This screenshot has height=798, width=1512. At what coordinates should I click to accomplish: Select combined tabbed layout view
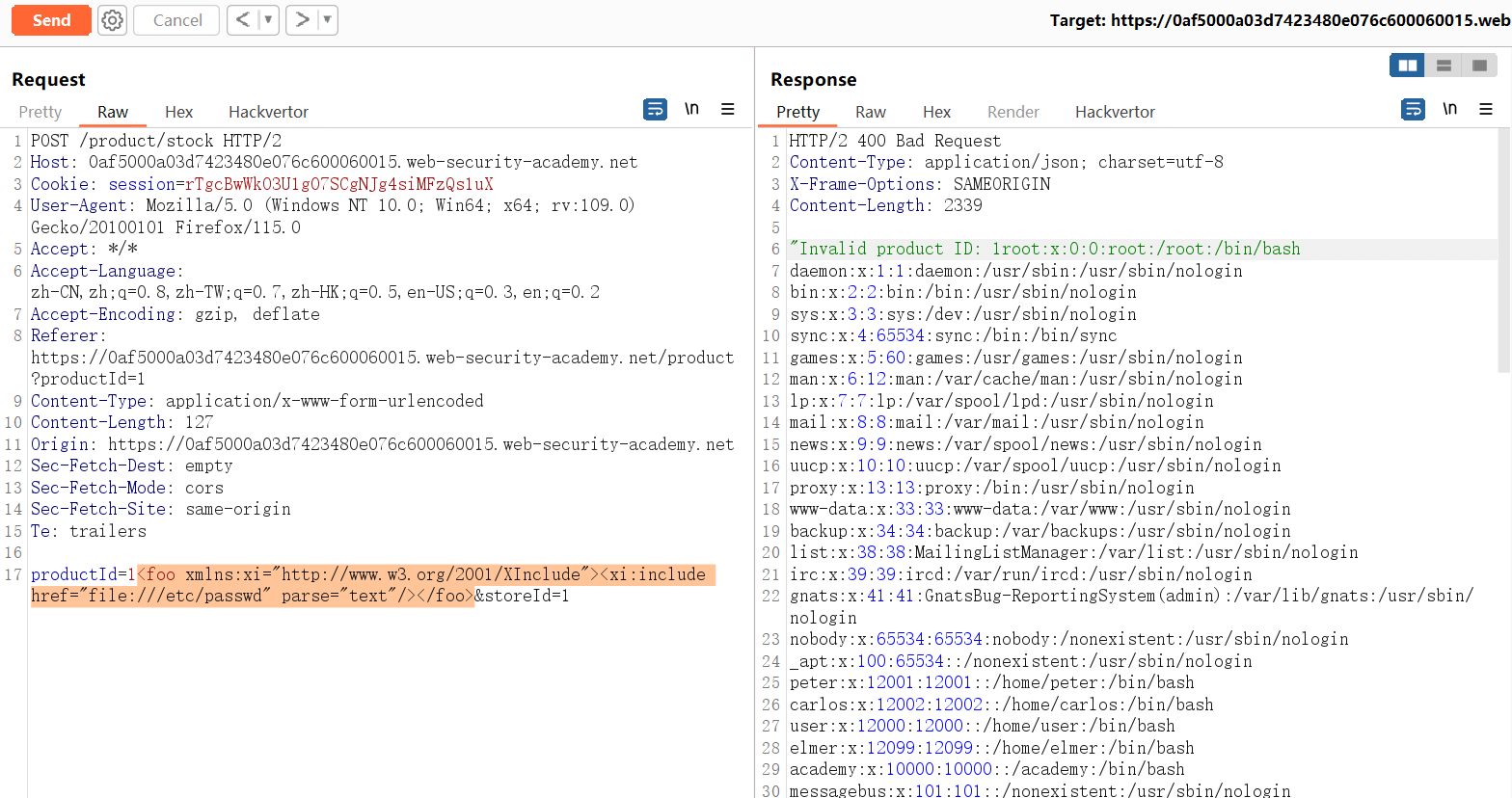(x=1479, y=66)
